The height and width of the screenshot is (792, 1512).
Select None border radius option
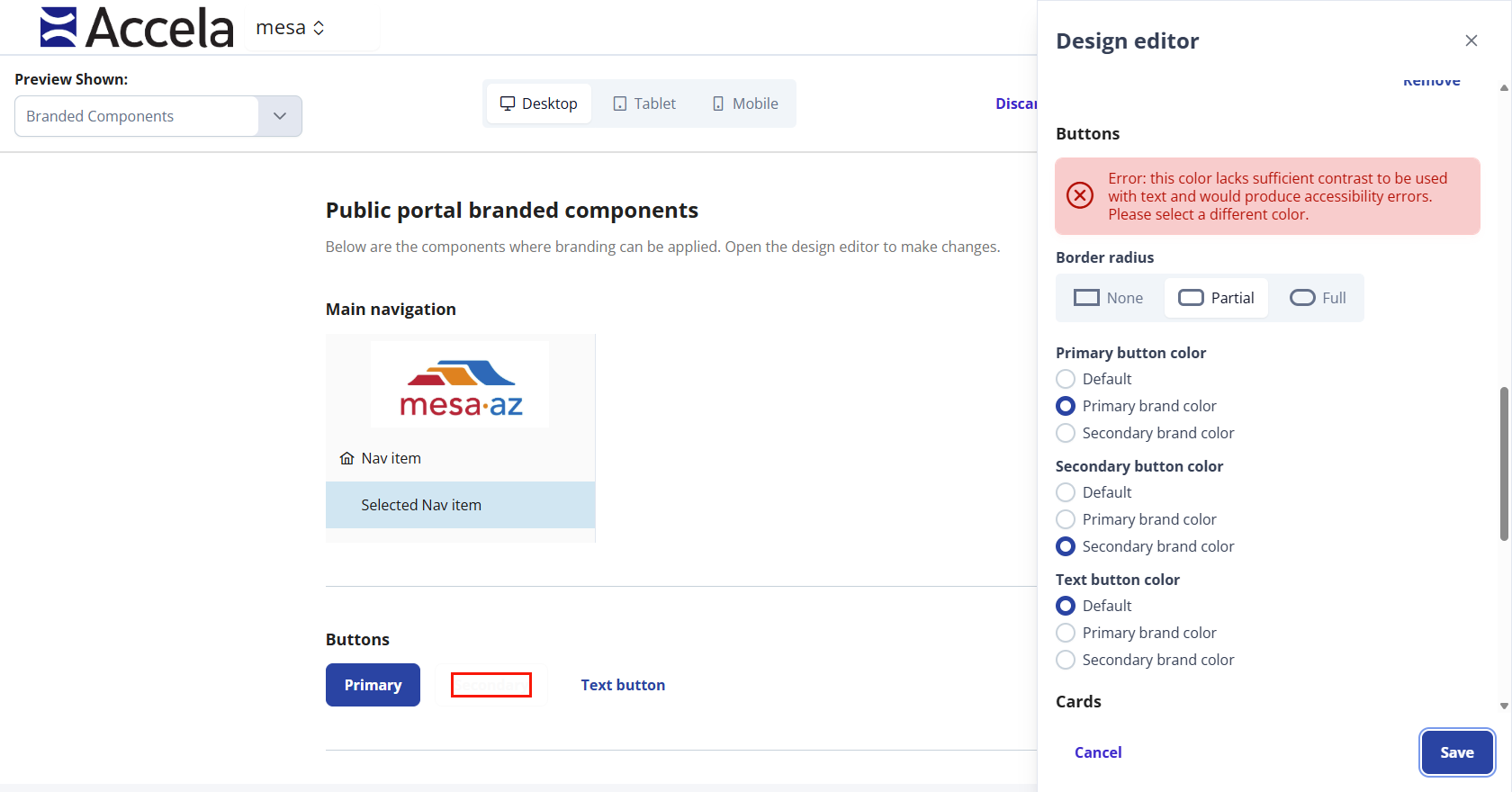pyautogui.click(x=1109, y=298)
